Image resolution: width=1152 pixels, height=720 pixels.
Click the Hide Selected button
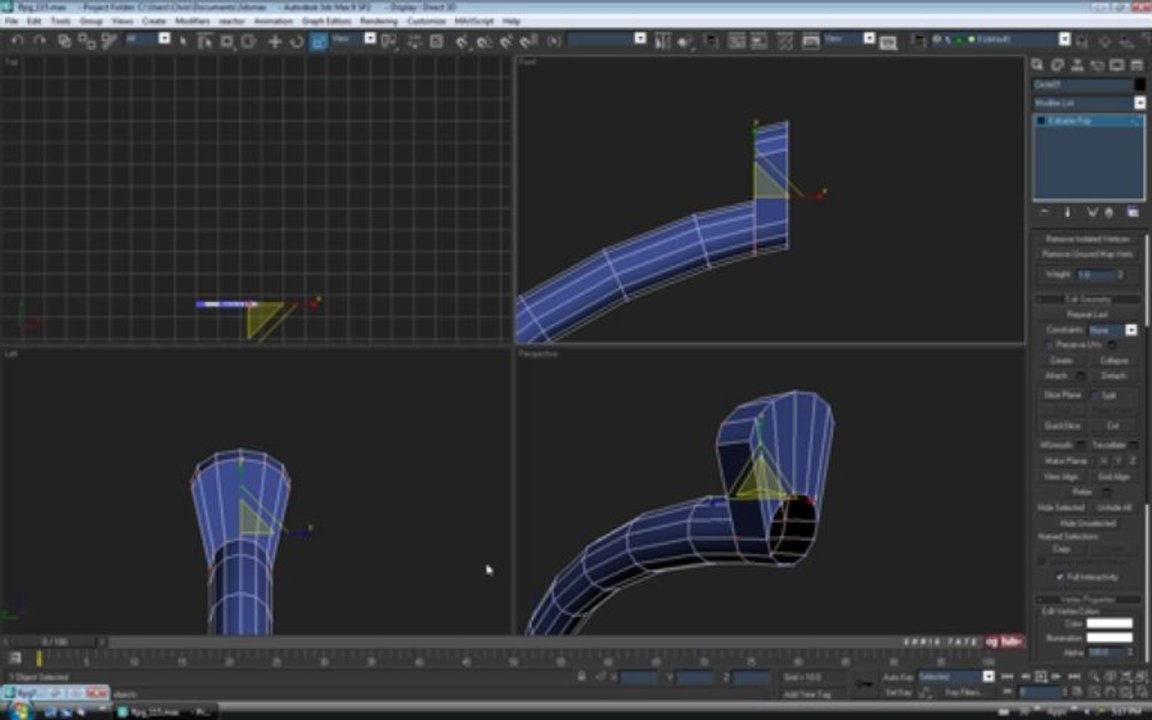point(1060,508)
